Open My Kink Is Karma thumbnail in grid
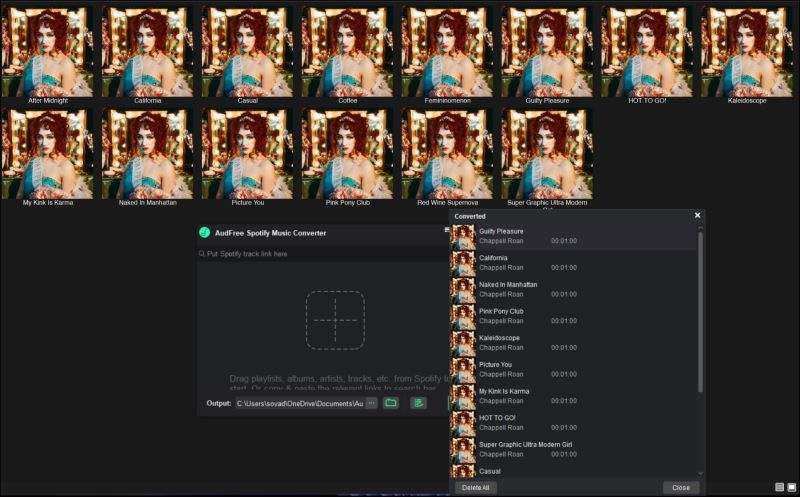The height and width of the screenshot is (497, 800). 47,154
